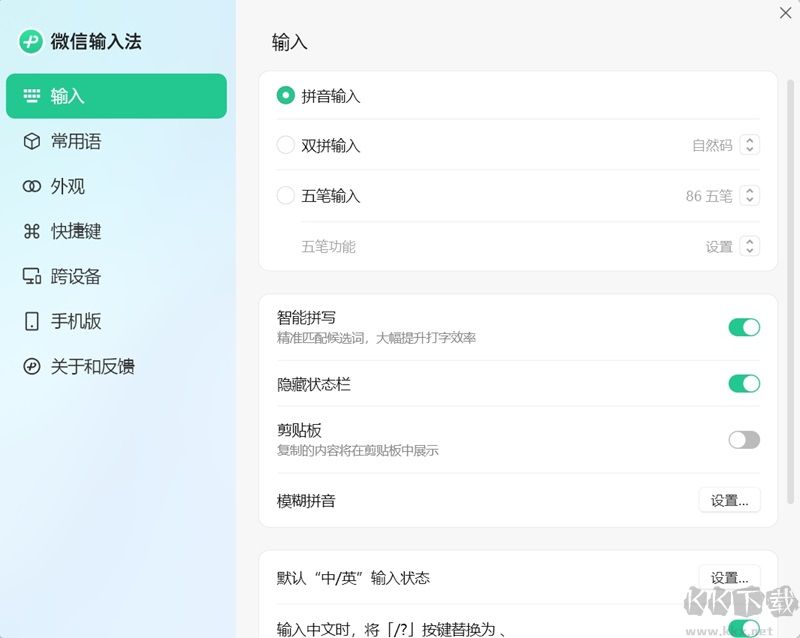Turn off the 隐藏状态栏 switch

tap(744, 383)
